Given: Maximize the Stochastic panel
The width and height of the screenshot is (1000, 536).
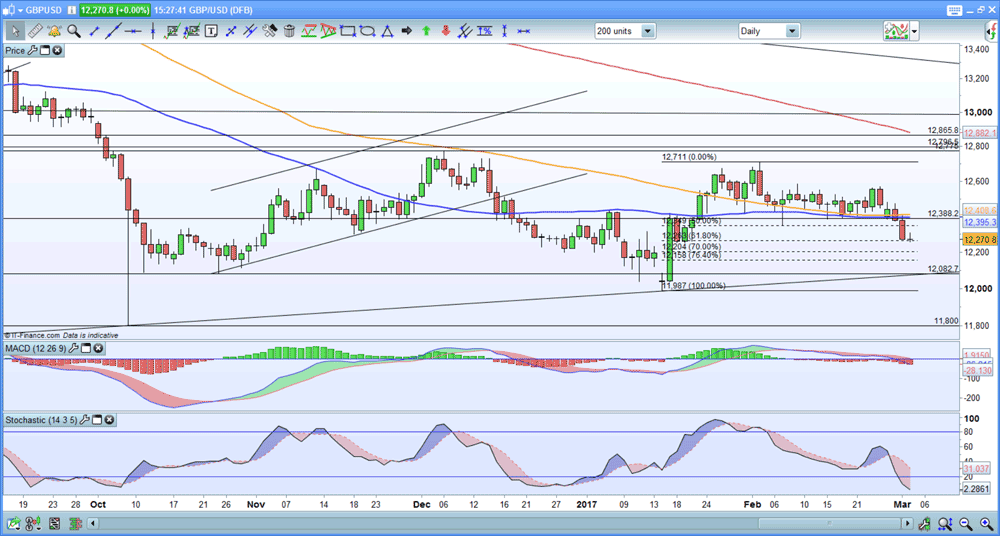Looking at the screenshot, I should pos(98,420).
